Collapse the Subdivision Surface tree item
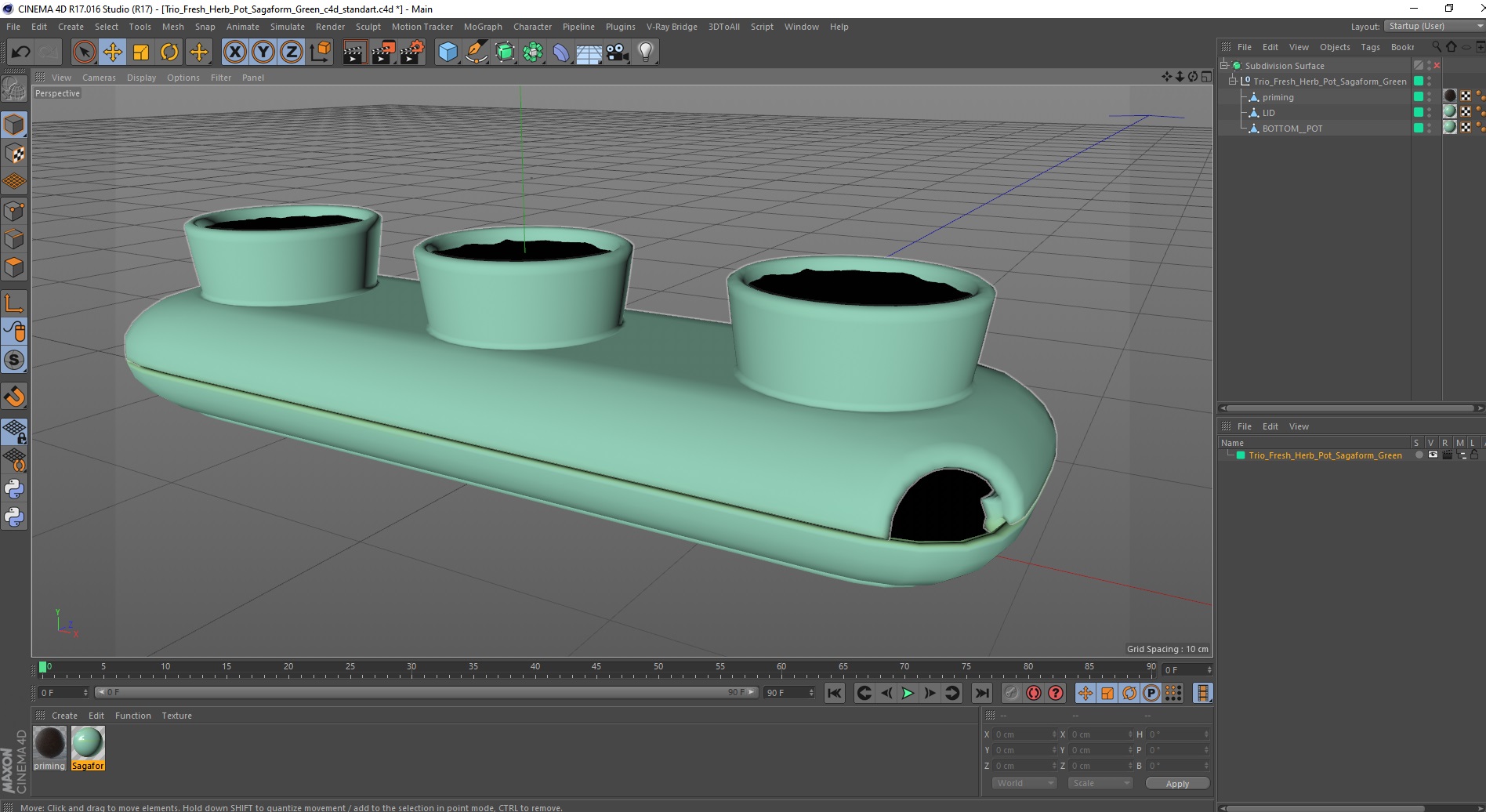Screen dimensions: 1486x812 click(1224, 66)
